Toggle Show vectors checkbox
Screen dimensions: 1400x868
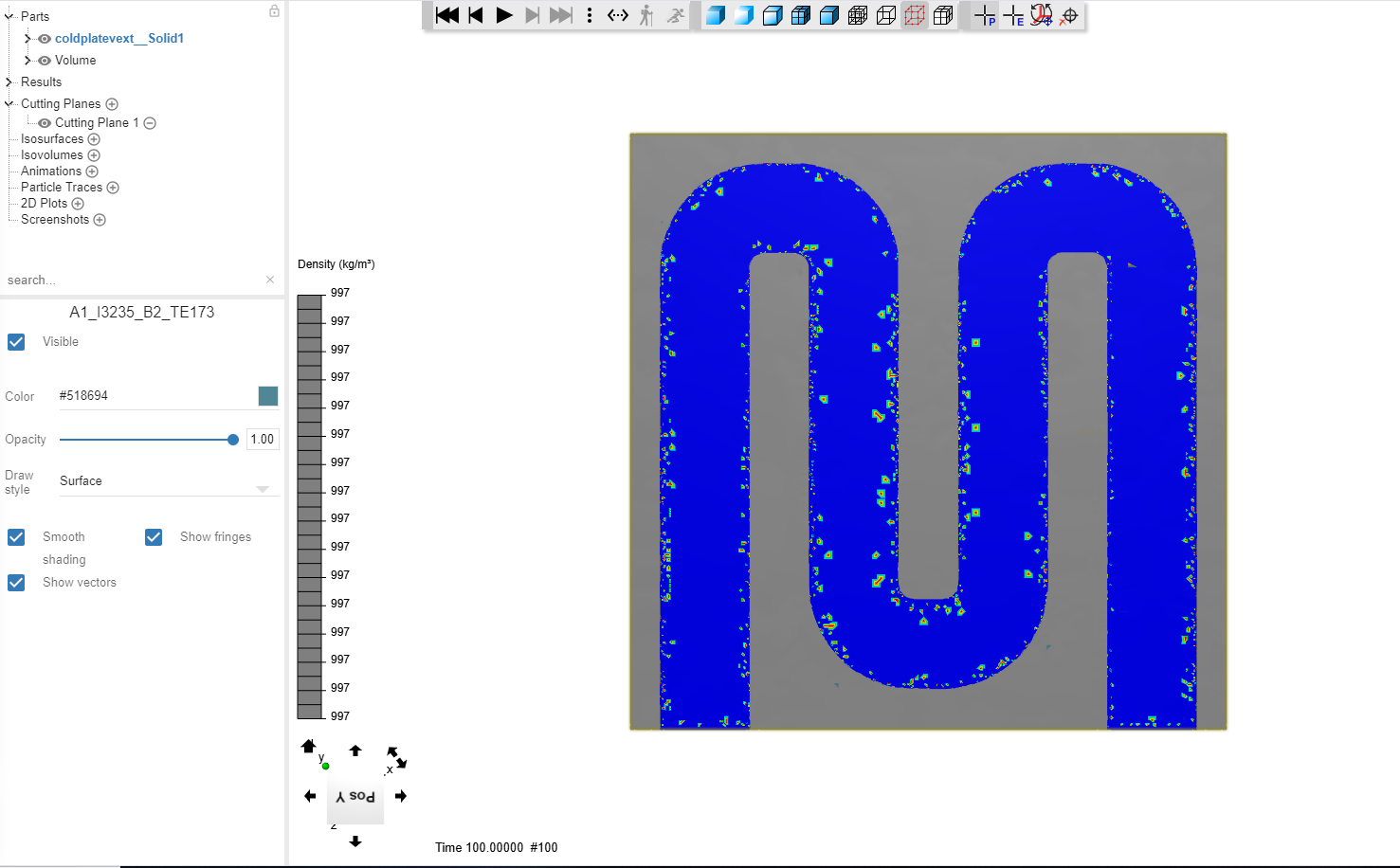click(16, 583)
